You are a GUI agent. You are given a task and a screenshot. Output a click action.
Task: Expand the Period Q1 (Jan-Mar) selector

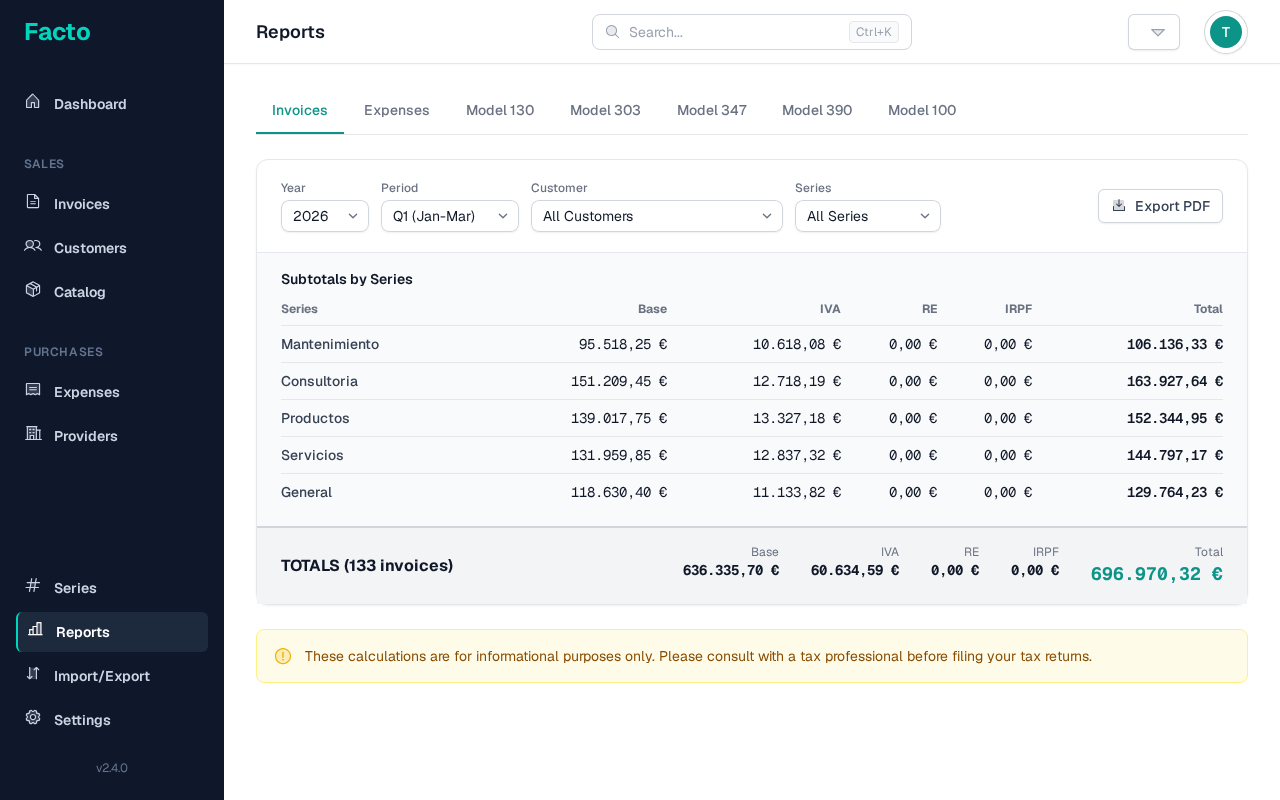click(450, 216)
